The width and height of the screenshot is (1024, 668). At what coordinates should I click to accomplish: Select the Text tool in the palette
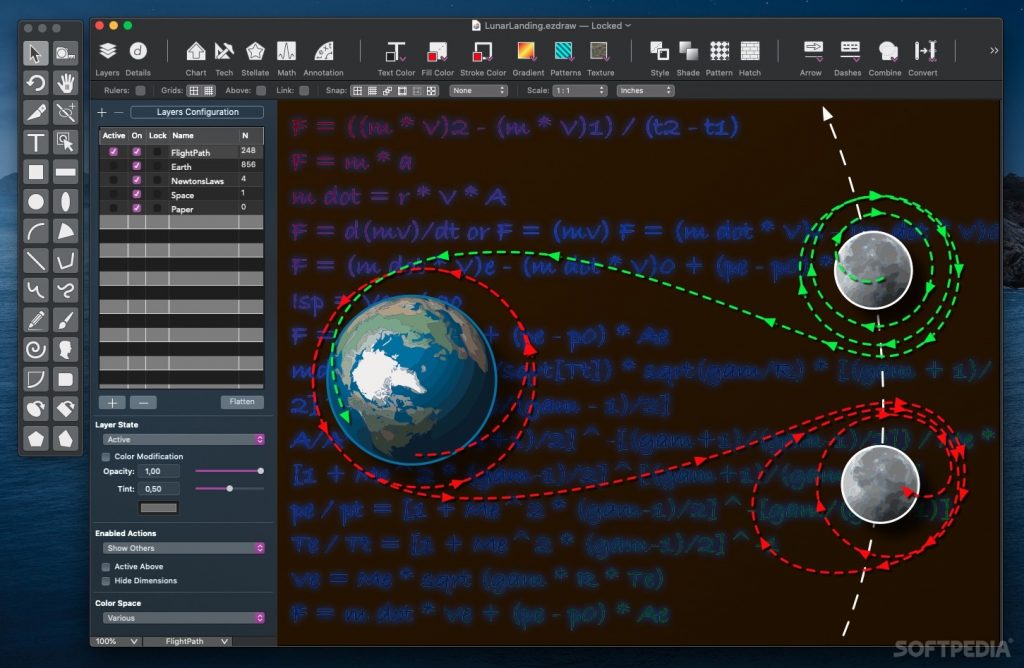coord(36,142)
